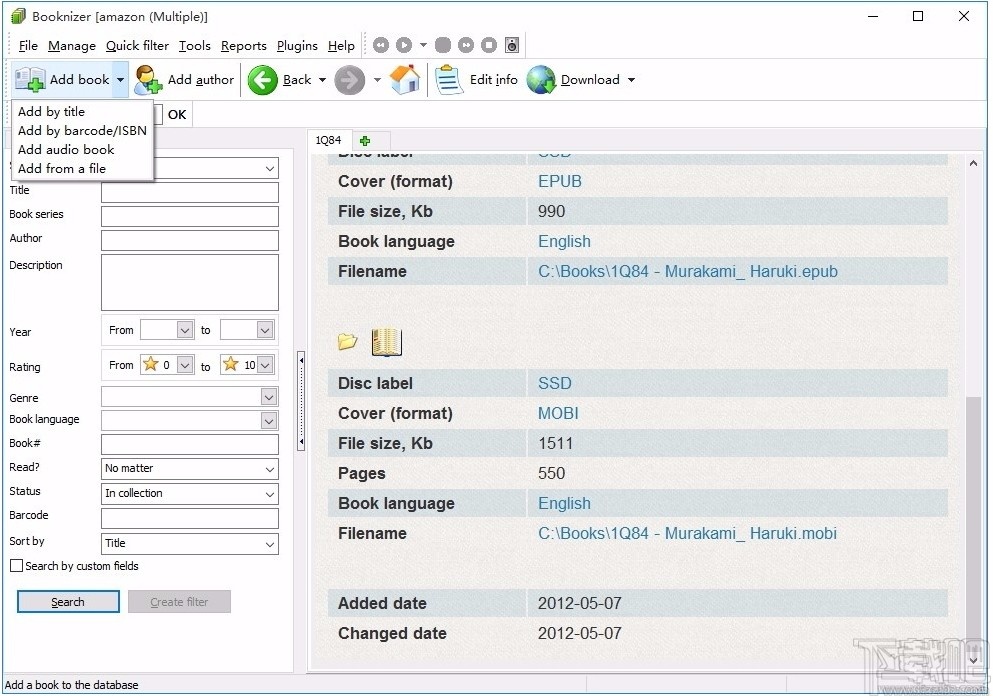Select Add by barcode/ISBN menu entry
The height and width of the screenshot is (696, 993).
[82, 131]
